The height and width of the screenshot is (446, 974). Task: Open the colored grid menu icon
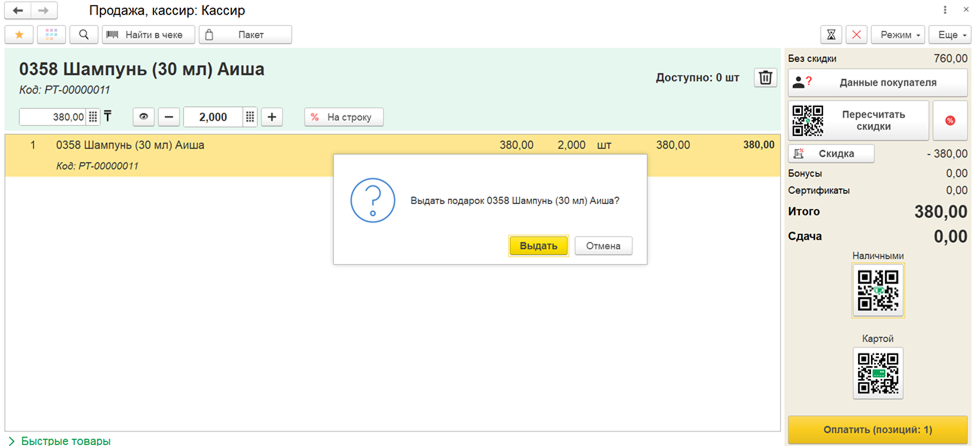(52, 35)
